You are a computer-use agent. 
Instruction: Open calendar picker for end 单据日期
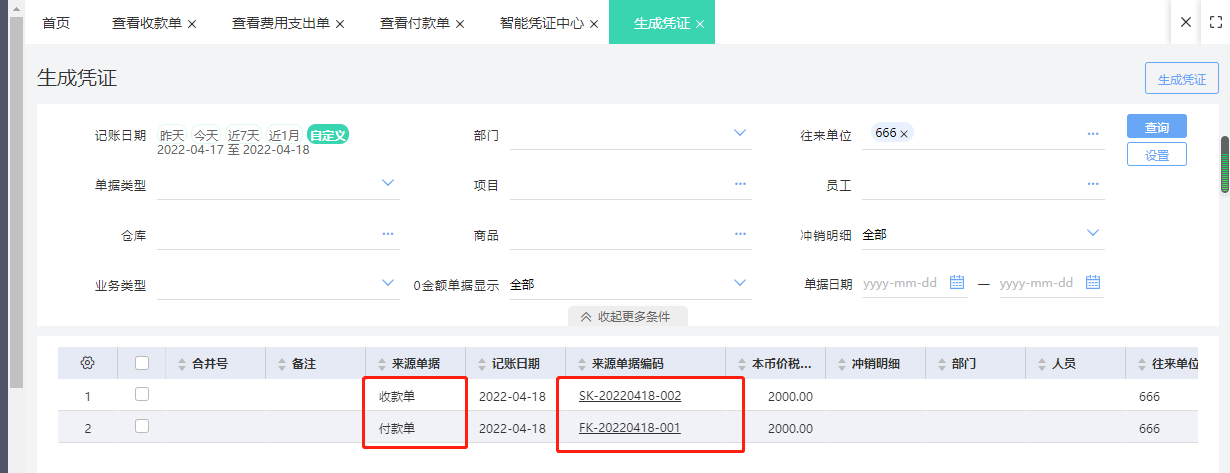click(1092, 283)
